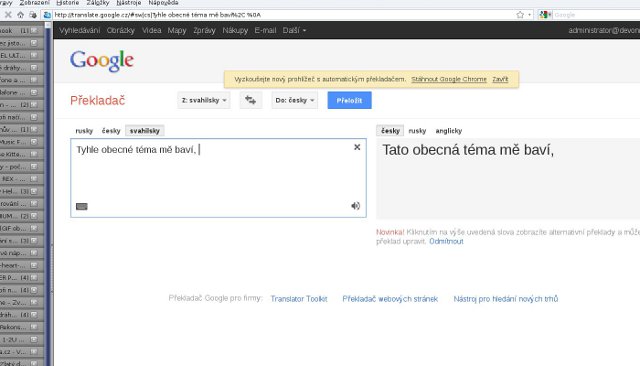Select česky target language tab
This screenshot has height=366, width=640.
point(390,131)
